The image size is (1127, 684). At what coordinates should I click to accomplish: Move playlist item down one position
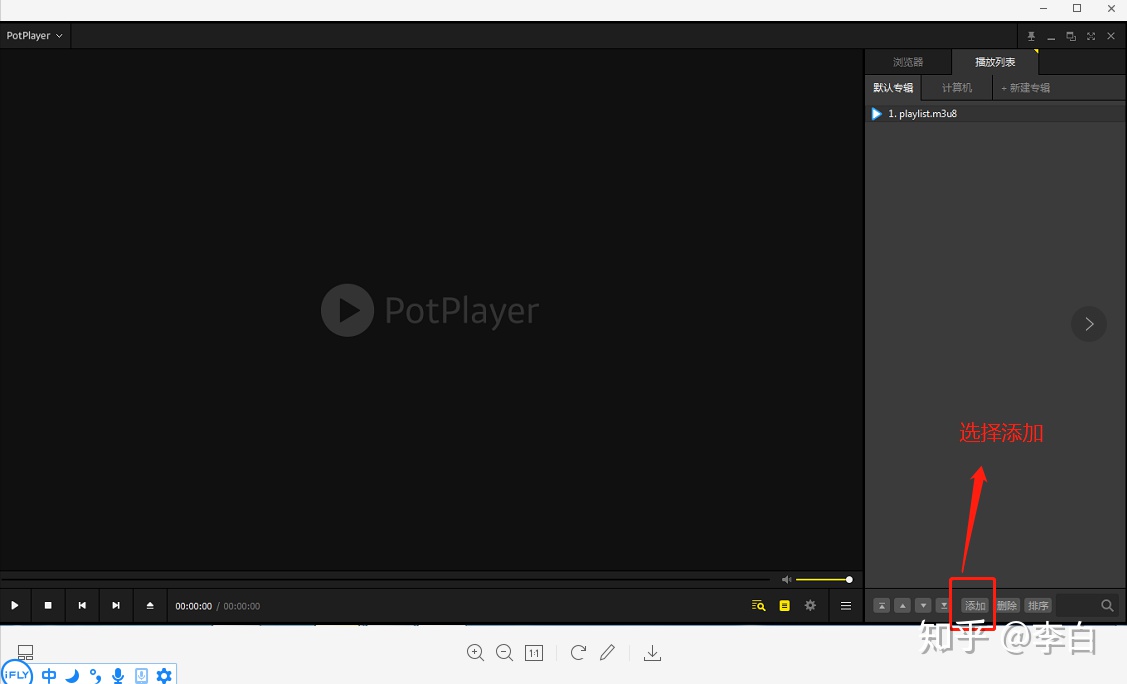point(924,606)
